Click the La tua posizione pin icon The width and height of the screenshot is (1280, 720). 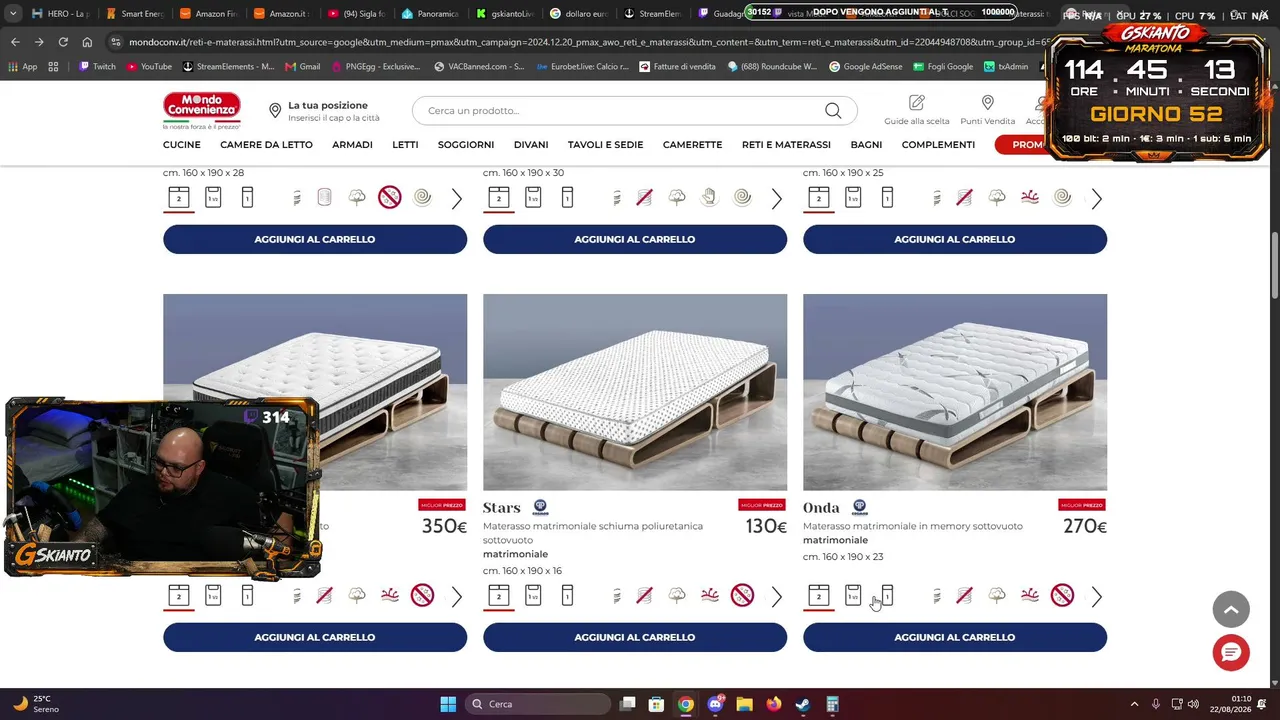click(x=275, y=111)
